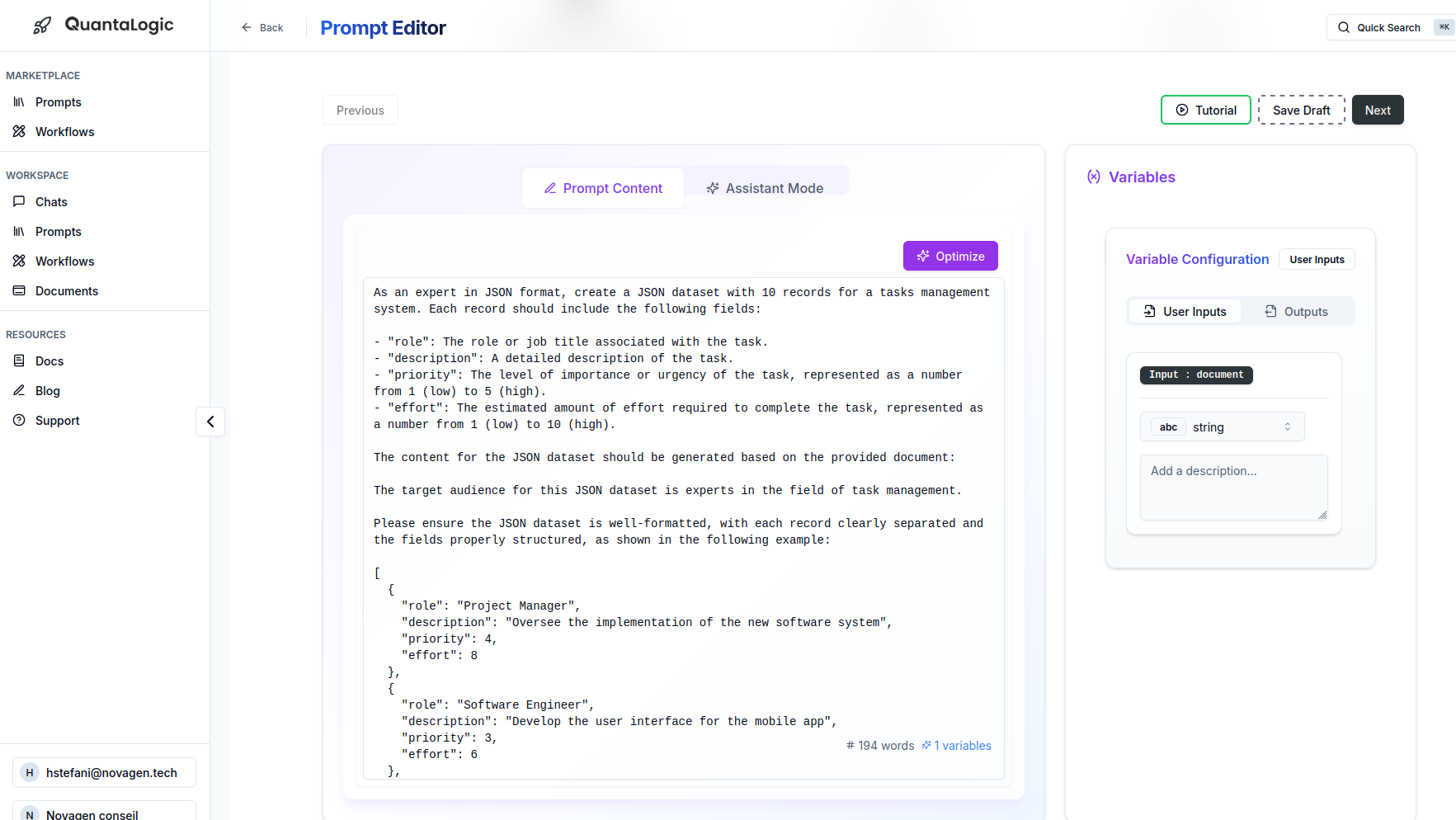
Task: Click the Save Draft button
Action: click(x=1302, y=110)
